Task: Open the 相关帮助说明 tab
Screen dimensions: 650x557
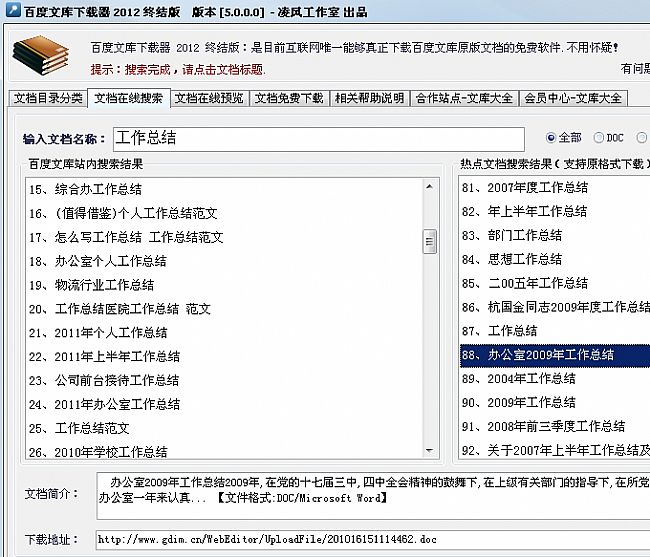Action: (369, 98)
